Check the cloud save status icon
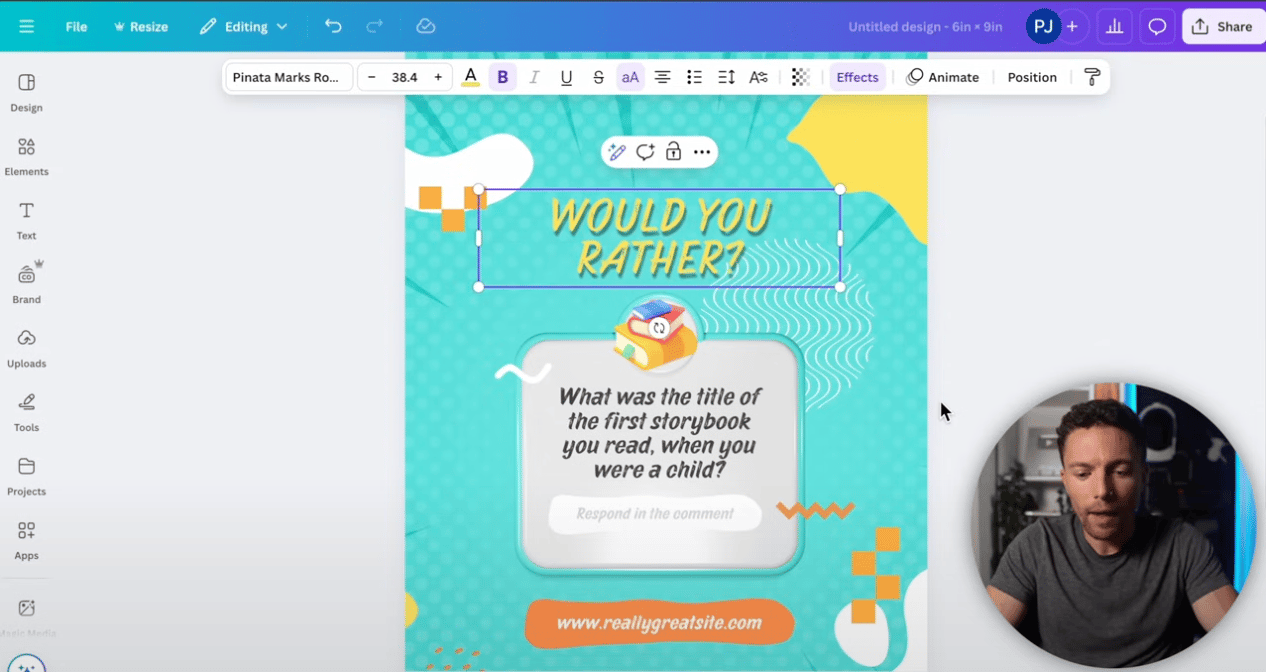The width and height of the screenshot is (1266, 672). [x=426, y=27]
